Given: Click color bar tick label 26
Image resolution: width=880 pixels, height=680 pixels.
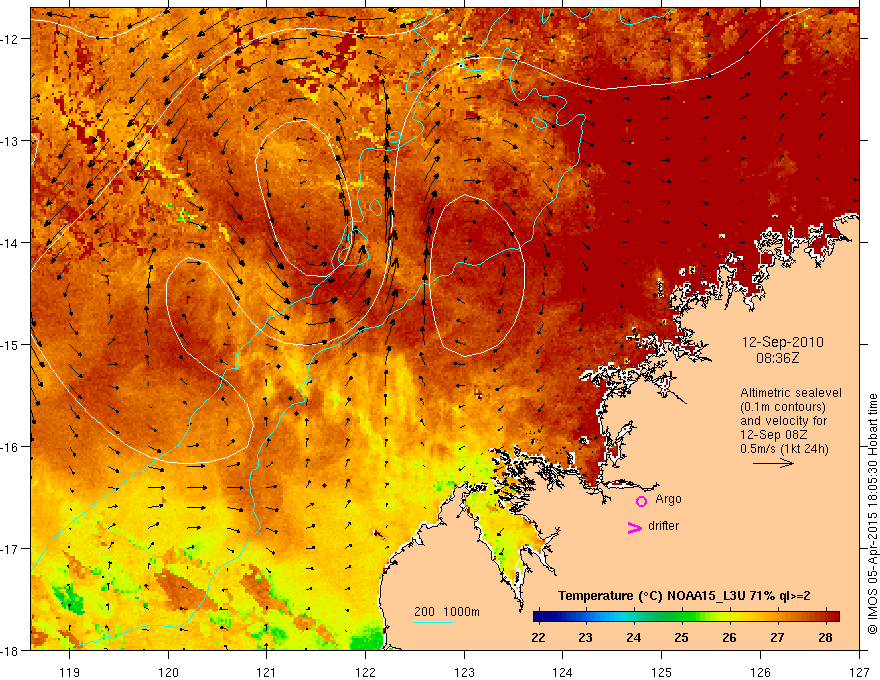Looking at the screenshot, I should (x=730, y=638).
